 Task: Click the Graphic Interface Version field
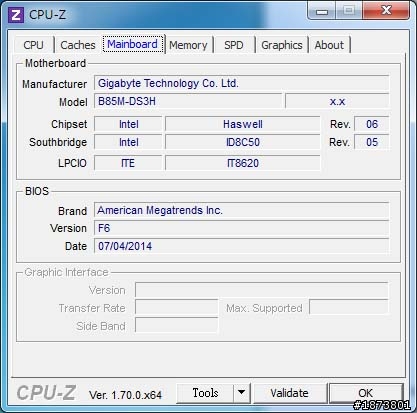262,290
